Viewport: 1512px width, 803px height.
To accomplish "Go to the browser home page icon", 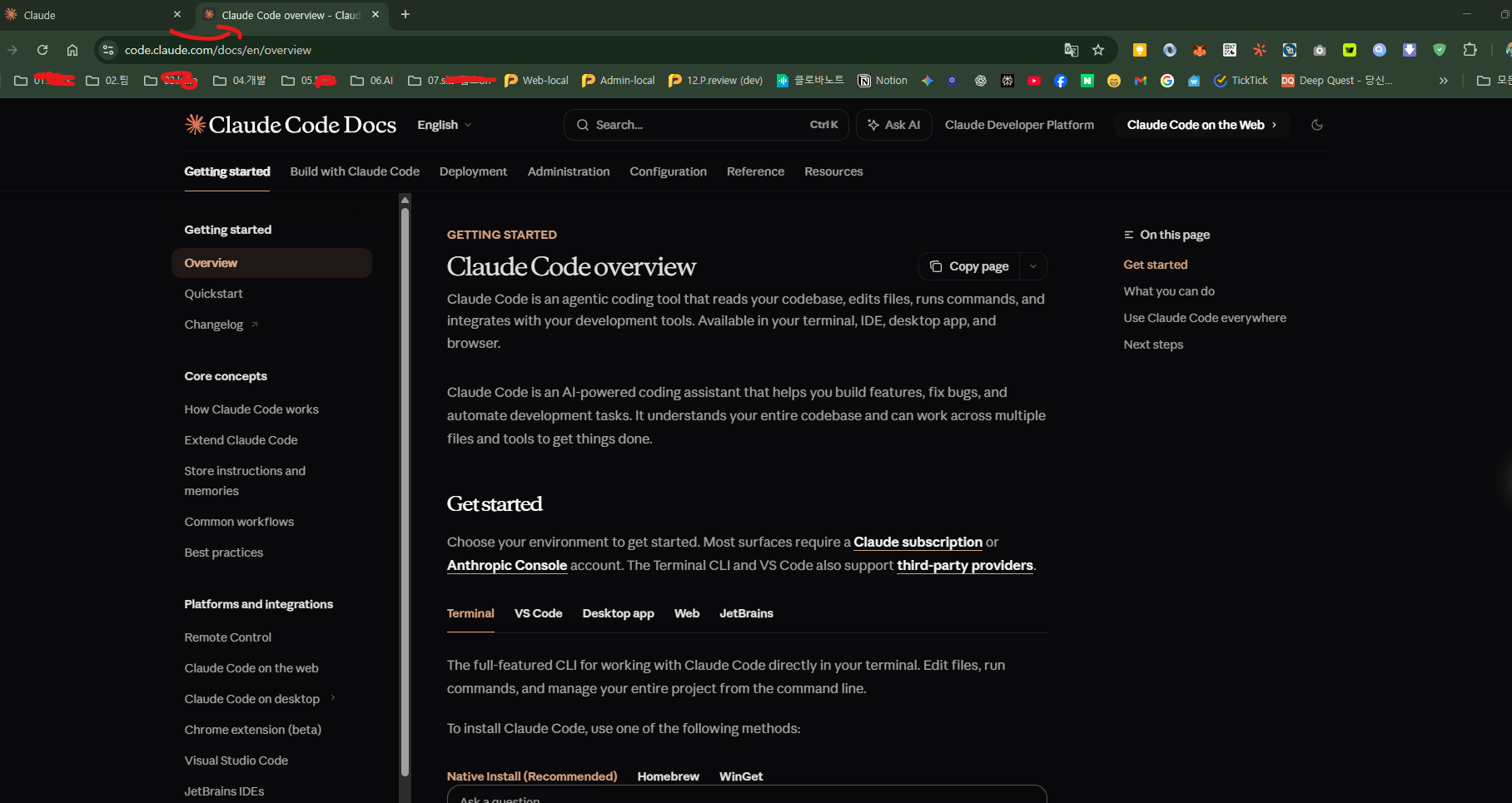I will click(x=72, y=50).
